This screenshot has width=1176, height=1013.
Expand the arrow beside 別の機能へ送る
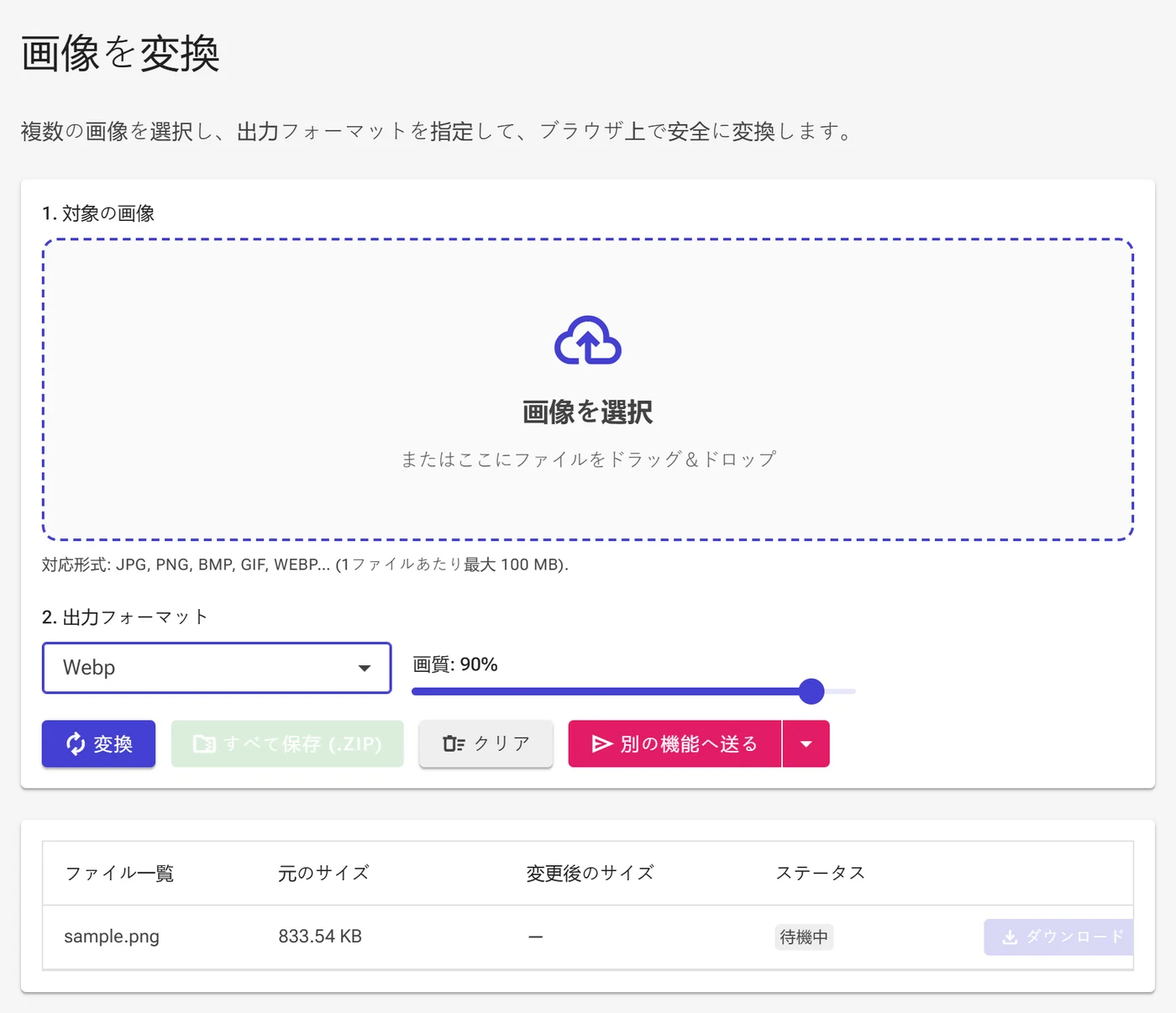tap(806, 743)
